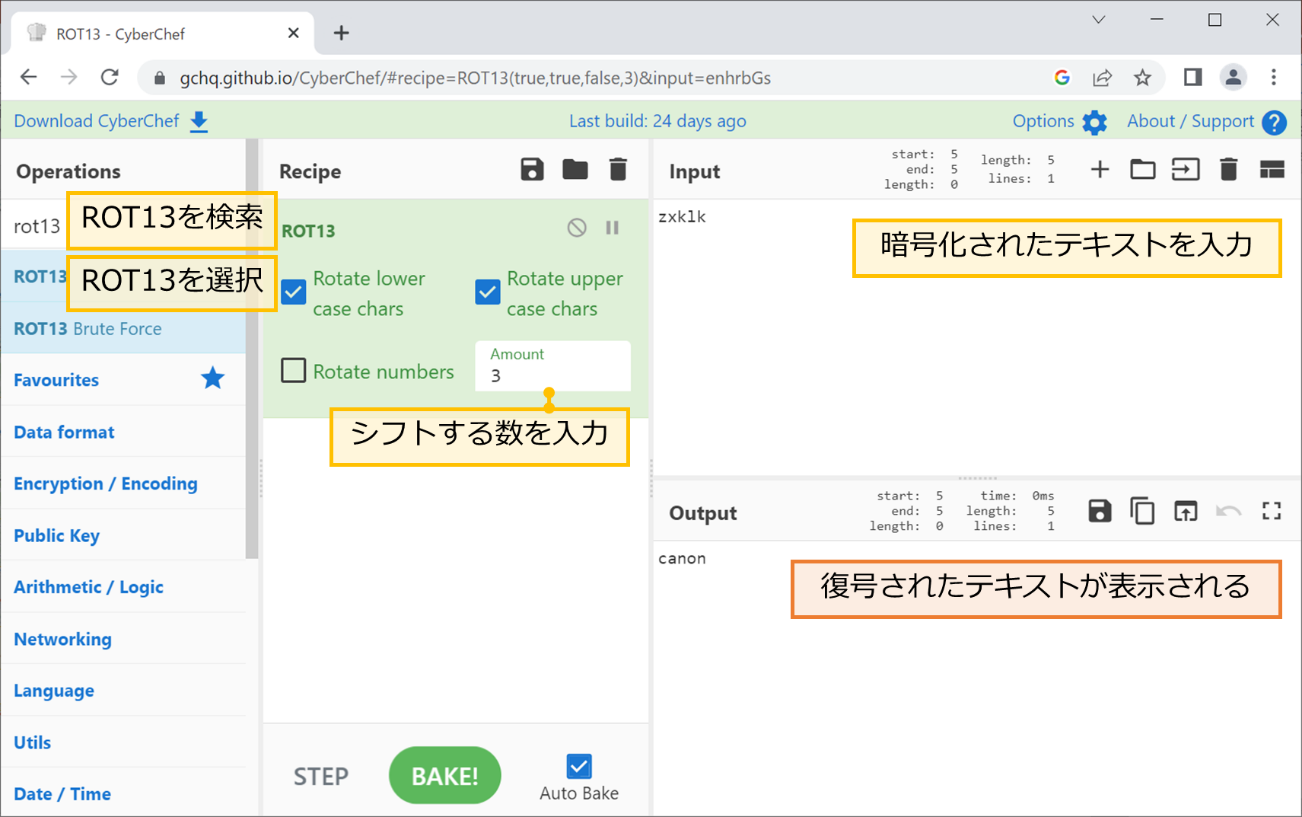The height and width of the screenshot is (817, 1302).
Task: Maximise the output pane
Action: (1271, 511)
